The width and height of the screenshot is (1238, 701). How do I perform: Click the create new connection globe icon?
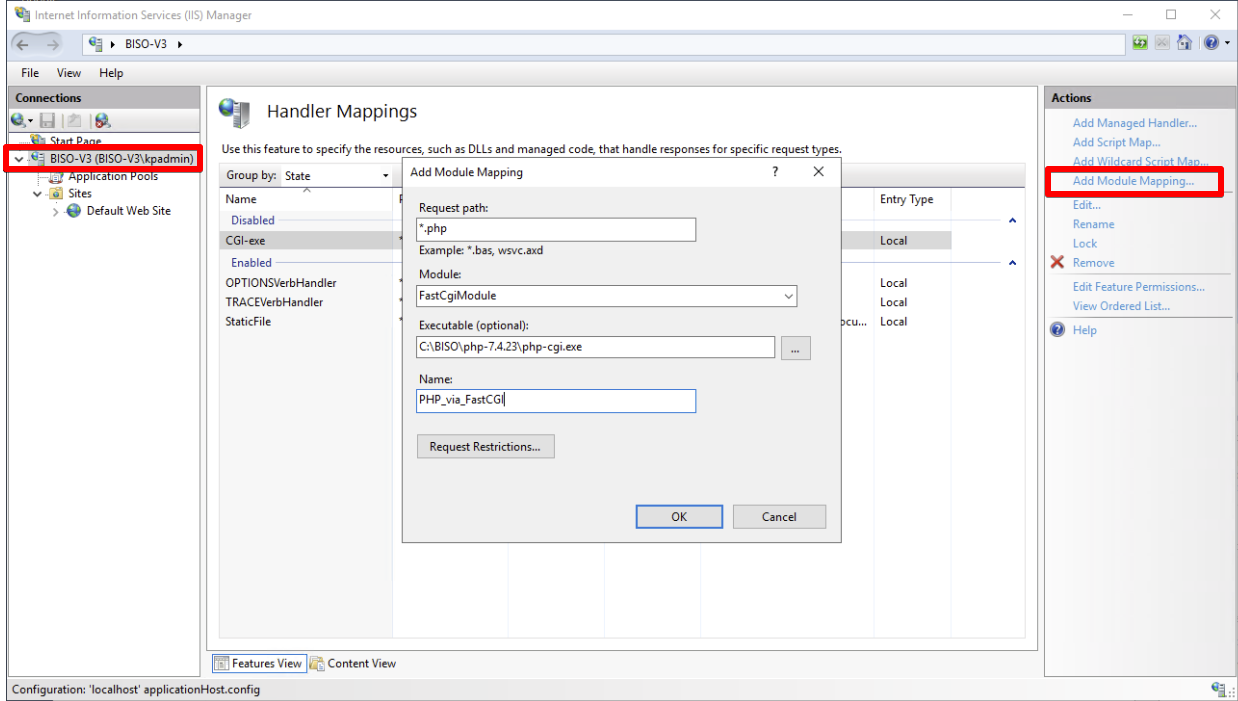[20, 120]
